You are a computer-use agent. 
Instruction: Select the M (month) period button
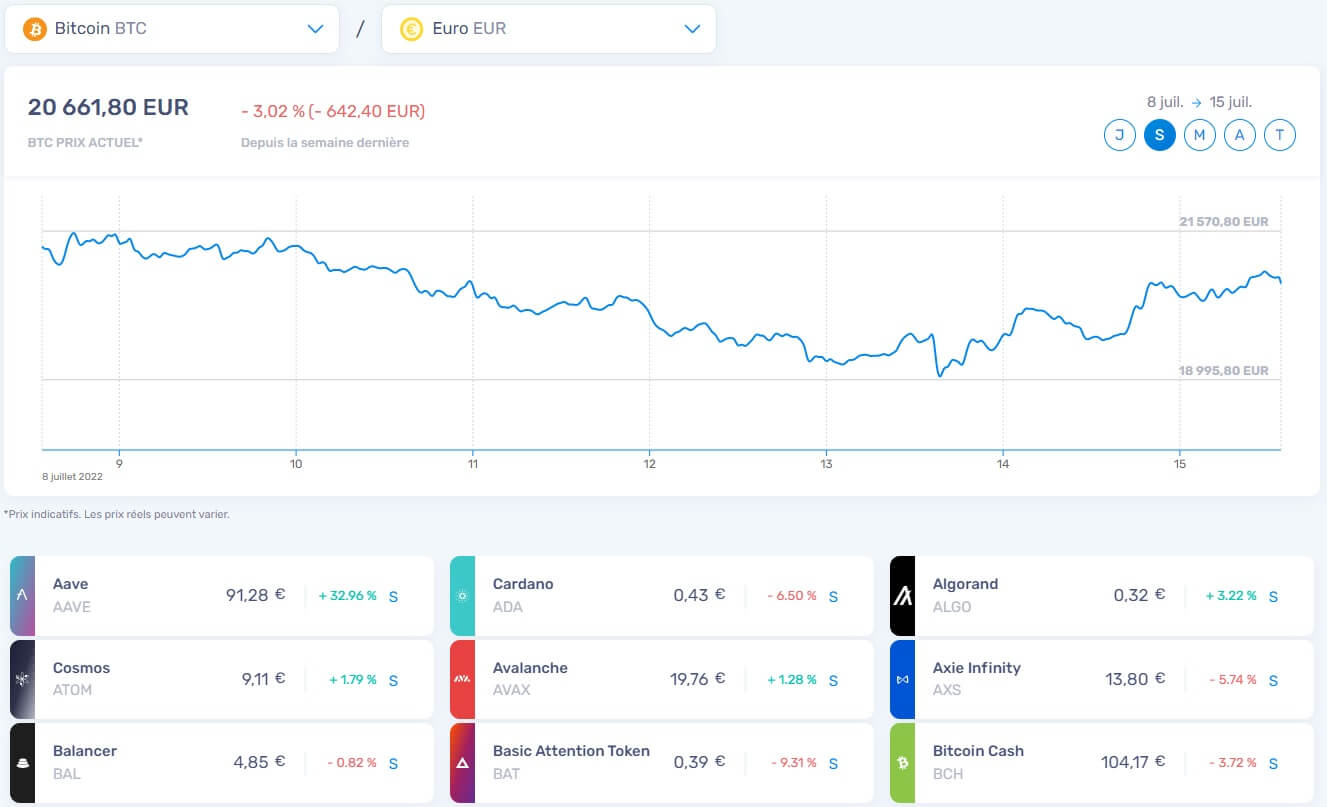(x=1200, y=134)
